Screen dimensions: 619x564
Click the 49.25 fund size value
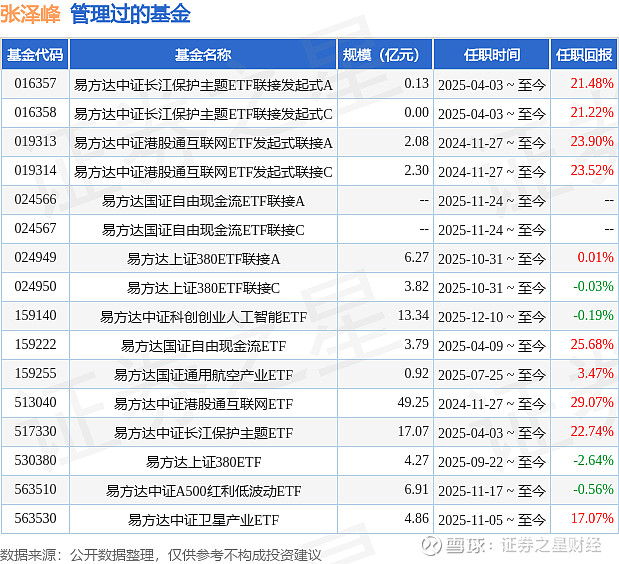coord(413,403)
